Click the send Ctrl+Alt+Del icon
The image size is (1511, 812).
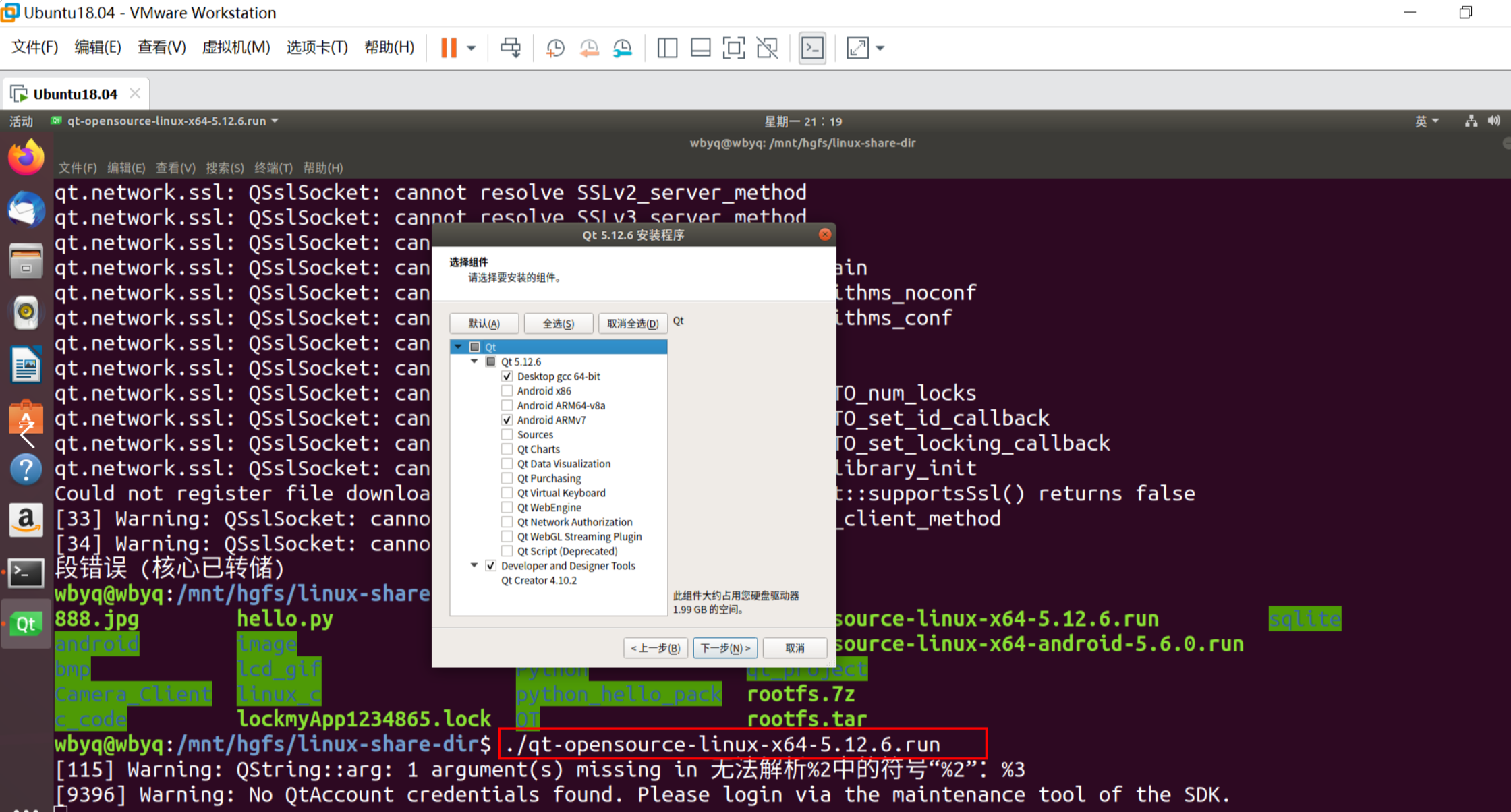click(x=511, y=48)
